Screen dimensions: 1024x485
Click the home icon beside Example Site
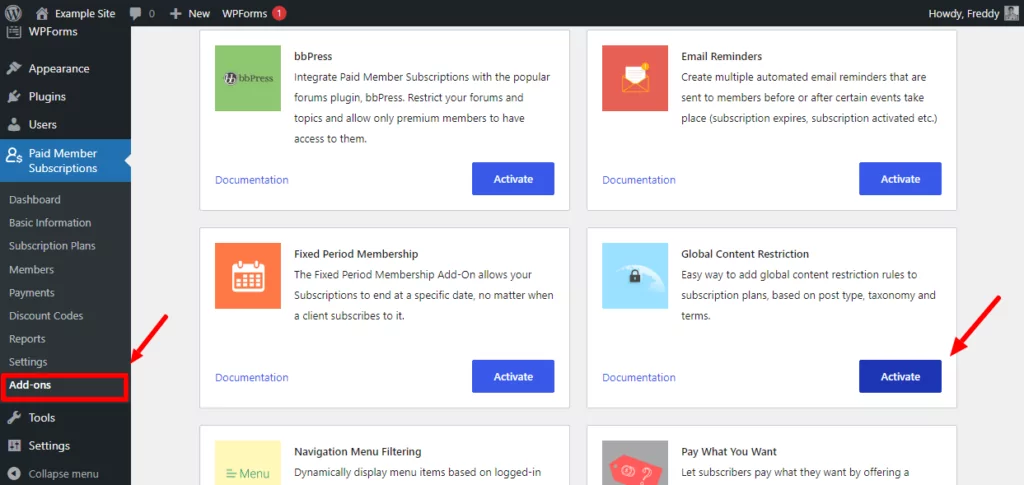(x=42, y=13)
